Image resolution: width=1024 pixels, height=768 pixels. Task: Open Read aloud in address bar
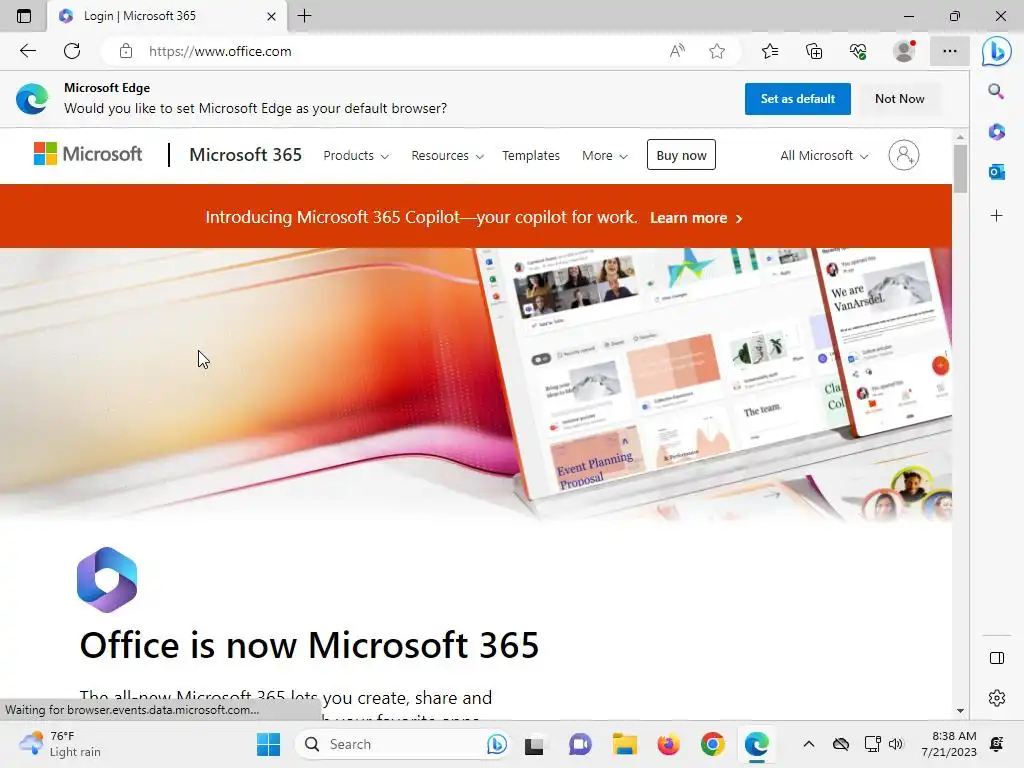[x=677, y=51]
